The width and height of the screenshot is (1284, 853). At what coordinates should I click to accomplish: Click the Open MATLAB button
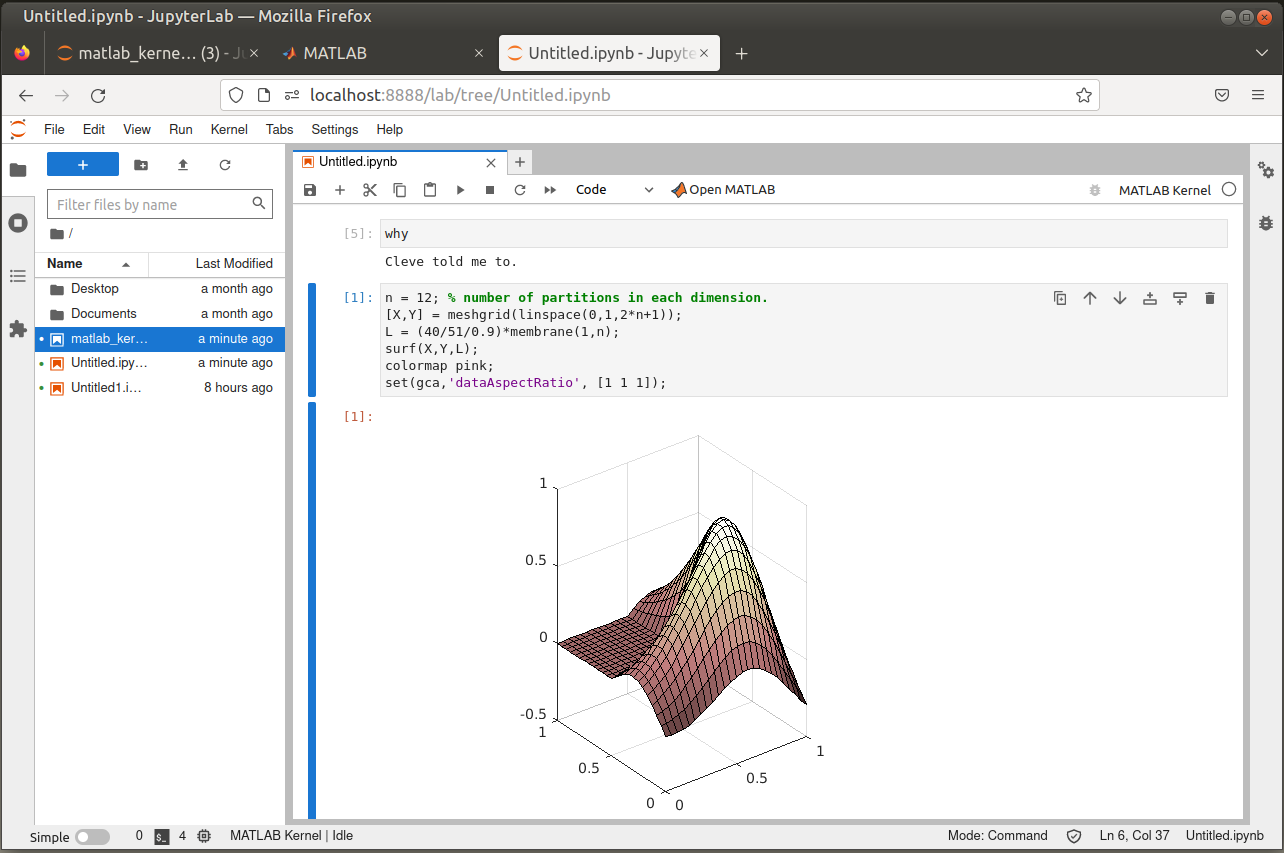click(723, 190)
